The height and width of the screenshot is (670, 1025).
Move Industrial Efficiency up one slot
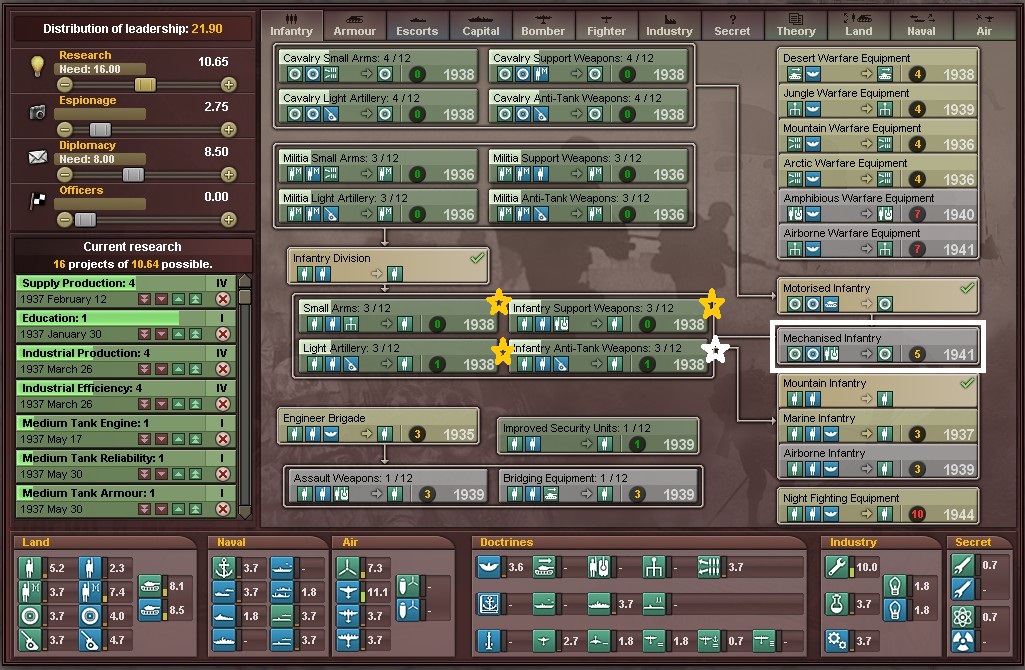coord(178,404)
